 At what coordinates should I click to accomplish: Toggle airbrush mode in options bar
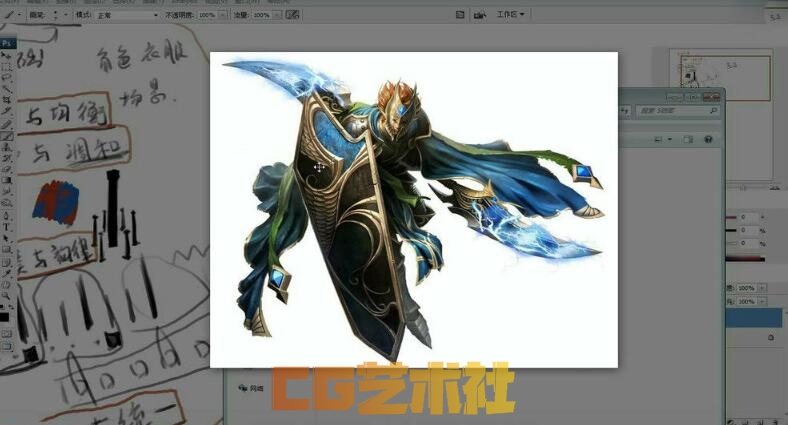click(292, 15)
